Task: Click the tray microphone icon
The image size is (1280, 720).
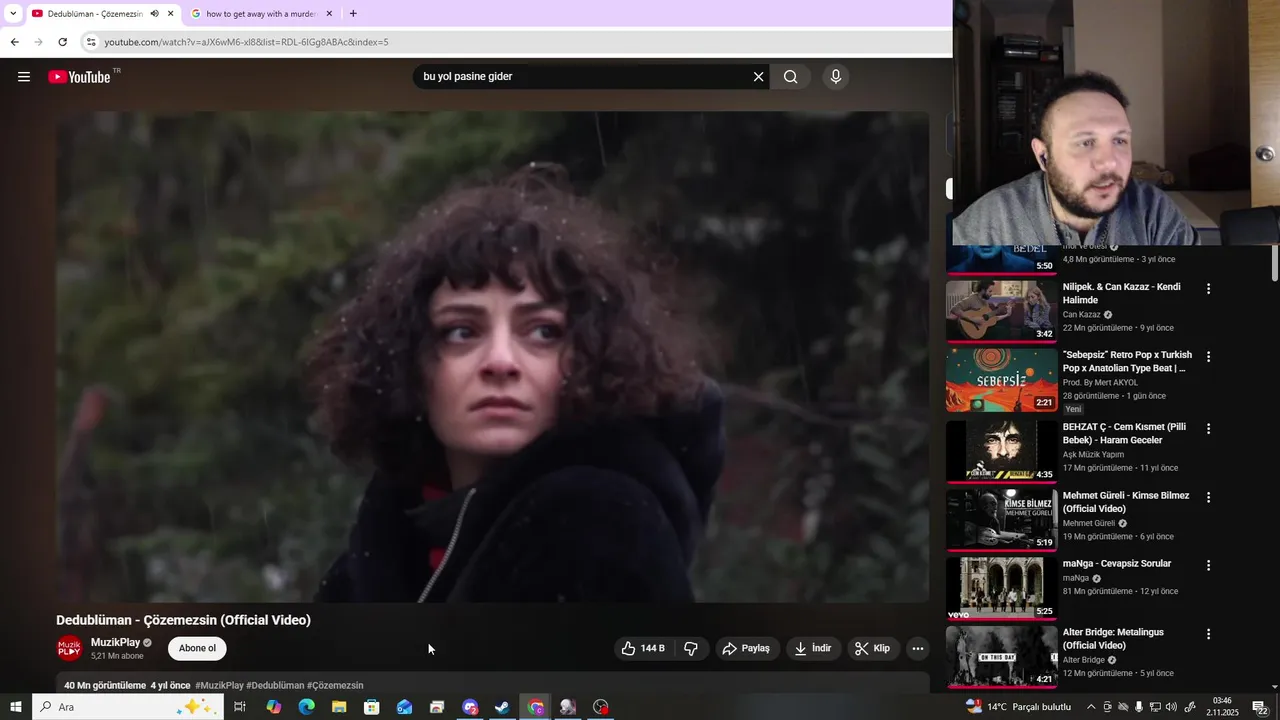Action: pyautogui.click(x=1139, y=707)
